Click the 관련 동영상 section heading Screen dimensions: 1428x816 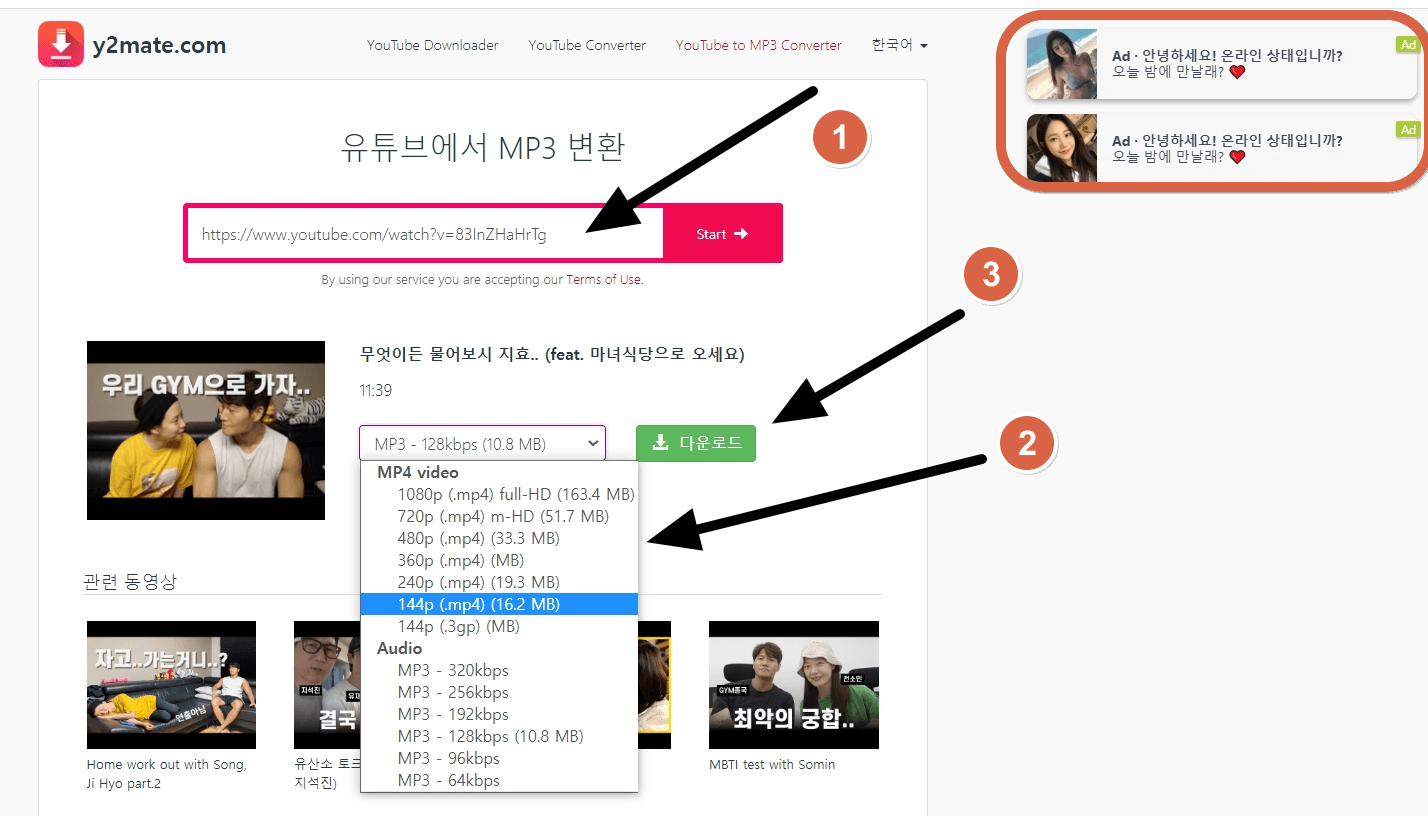tap(130, 582)
